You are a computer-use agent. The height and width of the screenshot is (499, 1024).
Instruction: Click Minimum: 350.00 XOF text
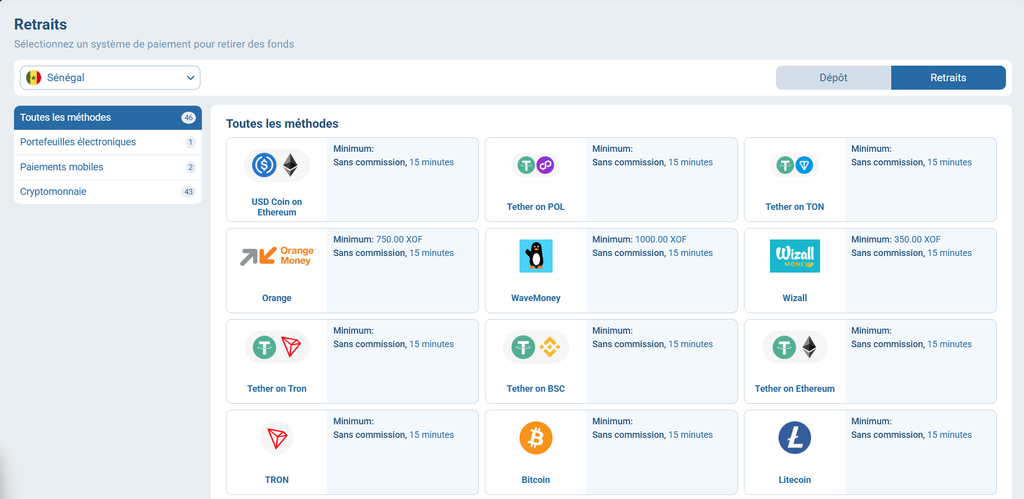pos(896,240)
